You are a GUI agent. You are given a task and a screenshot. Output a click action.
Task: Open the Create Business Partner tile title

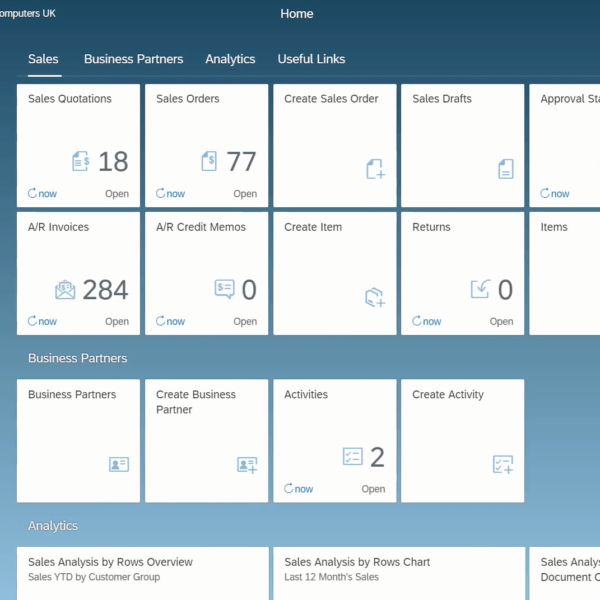tap(196, 402)
